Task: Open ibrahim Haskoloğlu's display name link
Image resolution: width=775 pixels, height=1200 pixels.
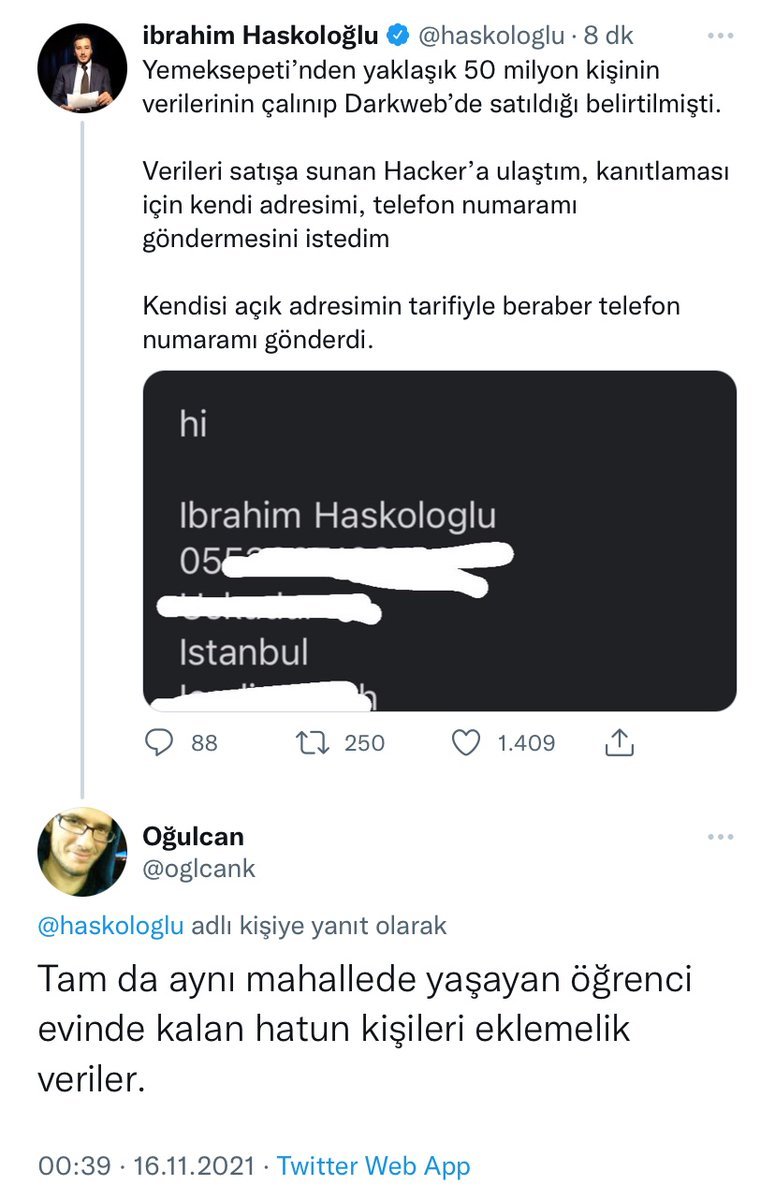Action: click(260, 37)
